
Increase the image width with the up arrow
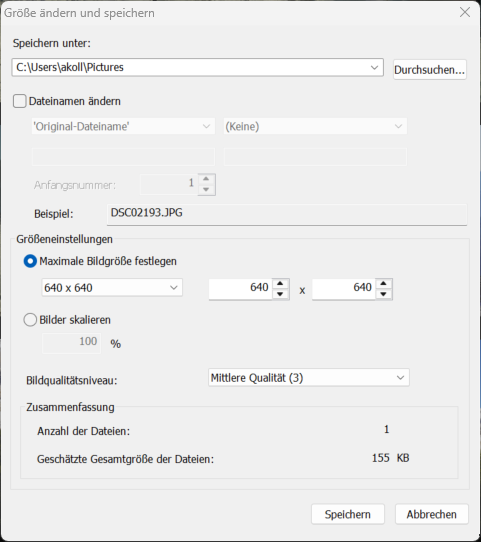coord(280,284)
